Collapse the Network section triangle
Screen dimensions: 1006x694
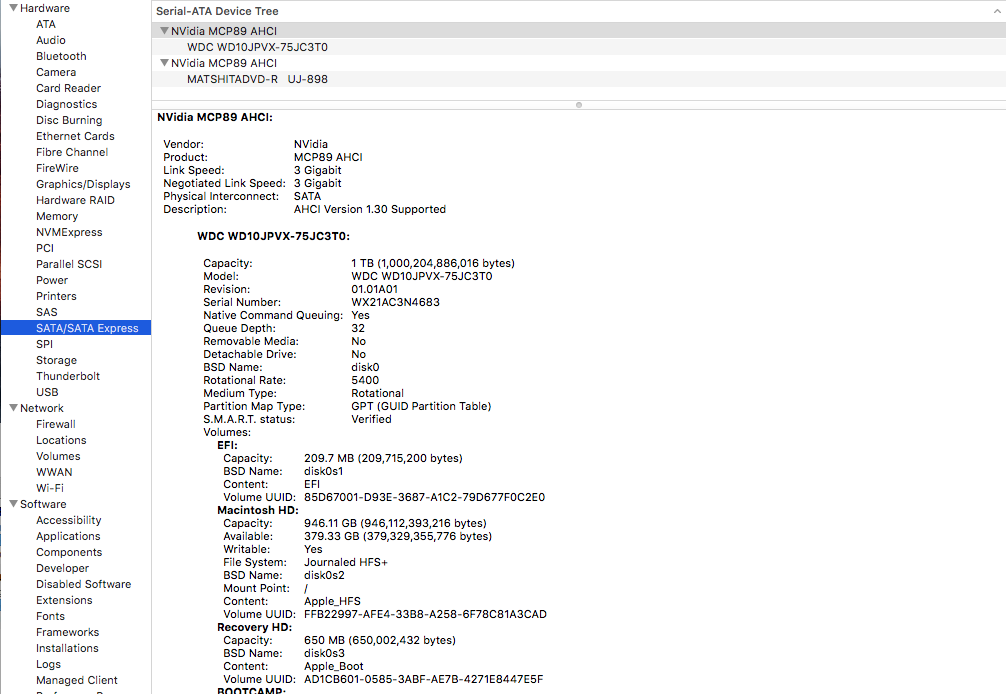click(13, 408)
